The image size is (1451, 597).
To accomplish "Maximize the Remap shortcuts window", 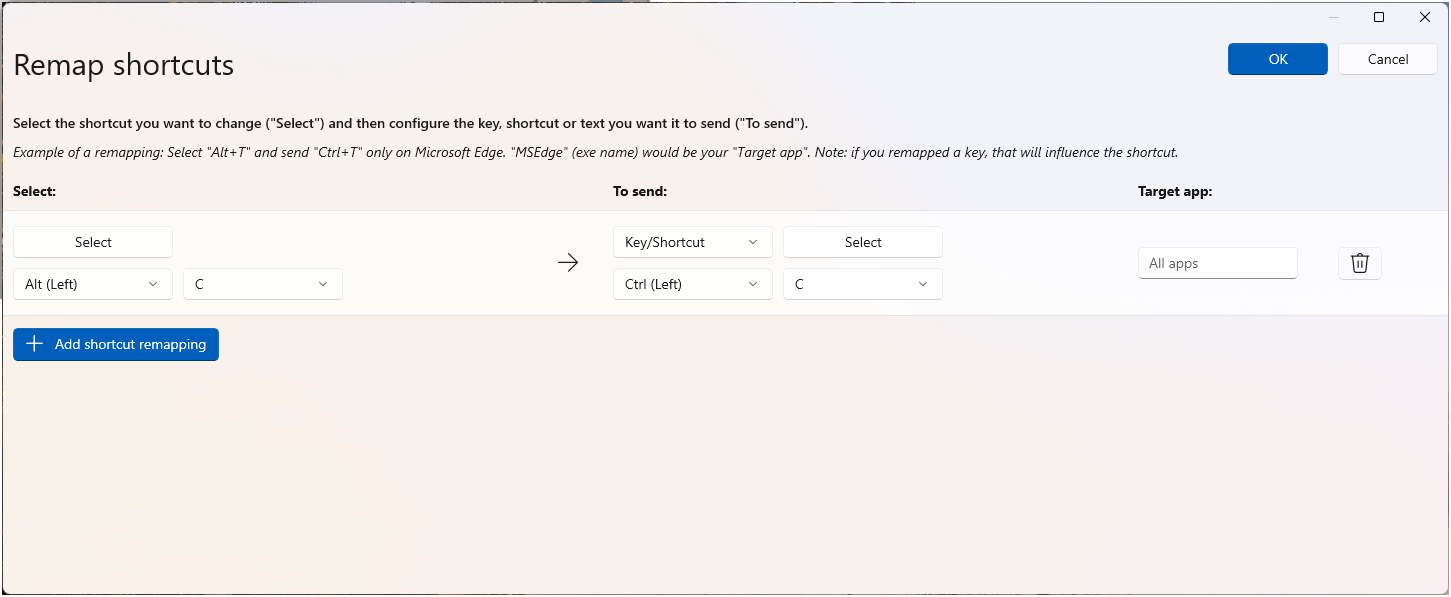I will pos(1379,17).
